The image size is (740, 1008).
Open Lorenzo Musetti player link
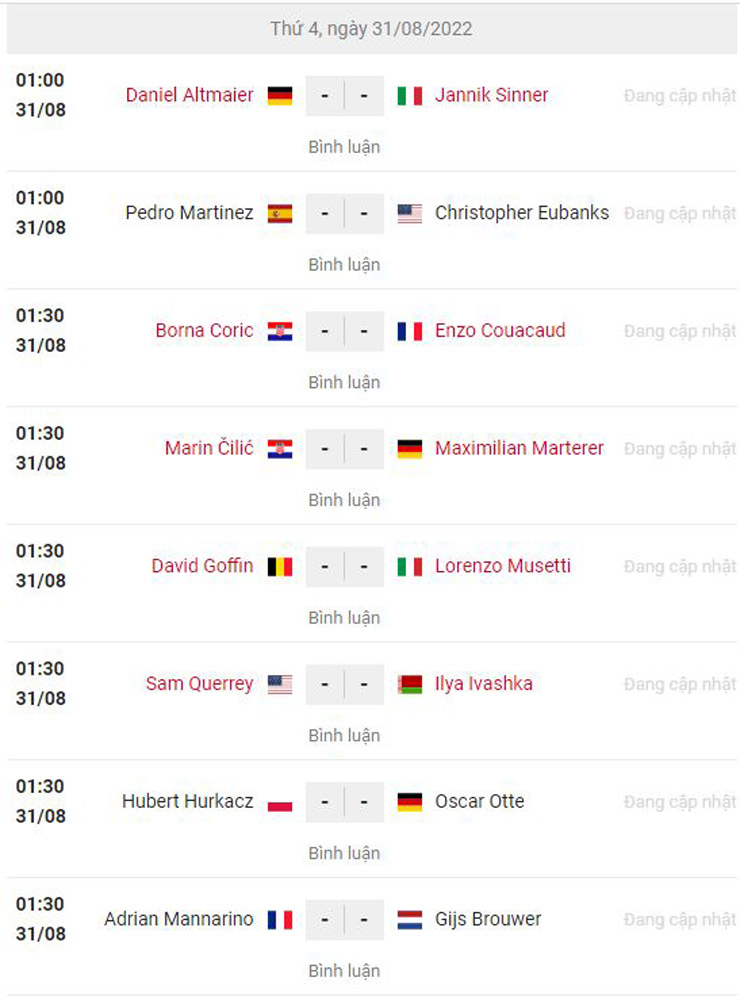coord(503,566)
